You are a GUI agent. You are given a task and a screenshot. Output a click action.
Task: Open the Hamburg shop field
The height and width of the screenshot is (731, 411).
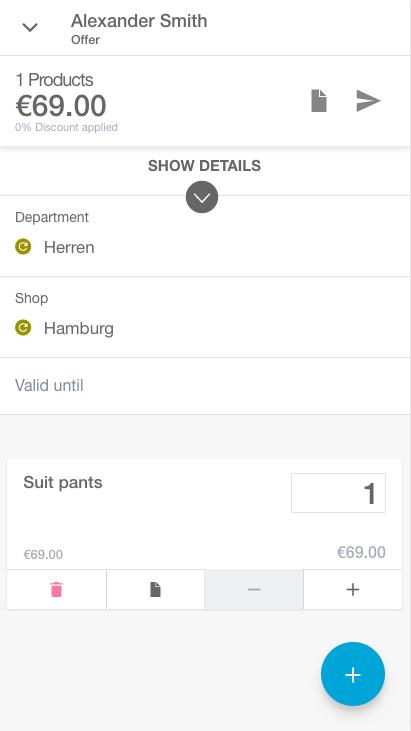pos(205,317)
